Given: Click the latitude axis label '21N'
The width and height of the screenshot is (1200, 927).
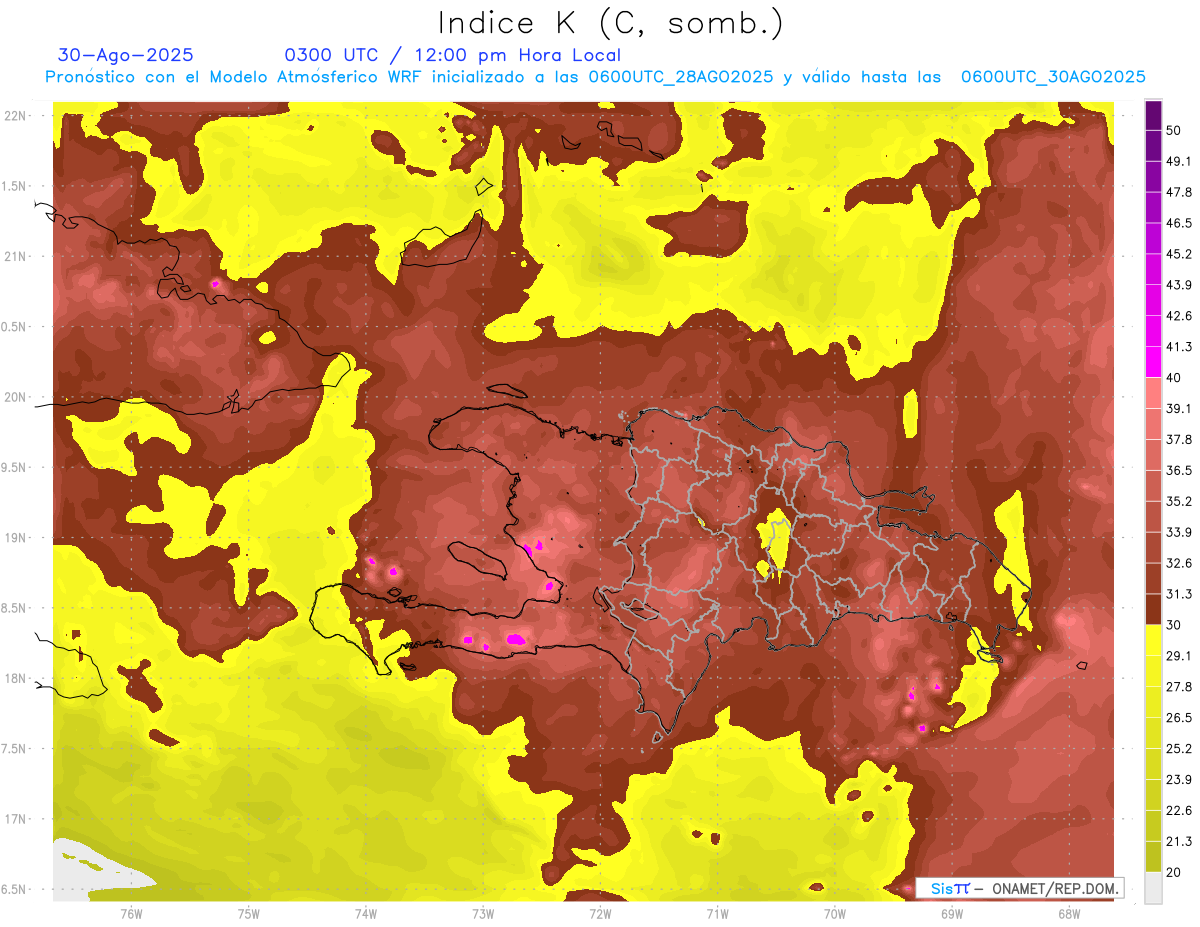Looking at the screenshot, I should 16,256.
